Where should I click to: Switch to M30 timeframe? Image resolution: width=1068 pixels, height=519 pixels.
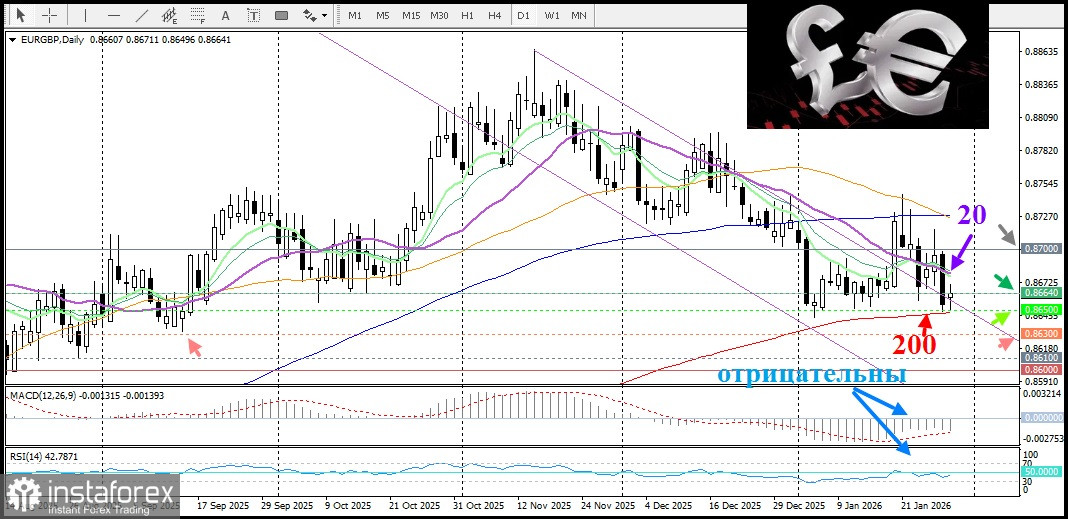point(439,15)
